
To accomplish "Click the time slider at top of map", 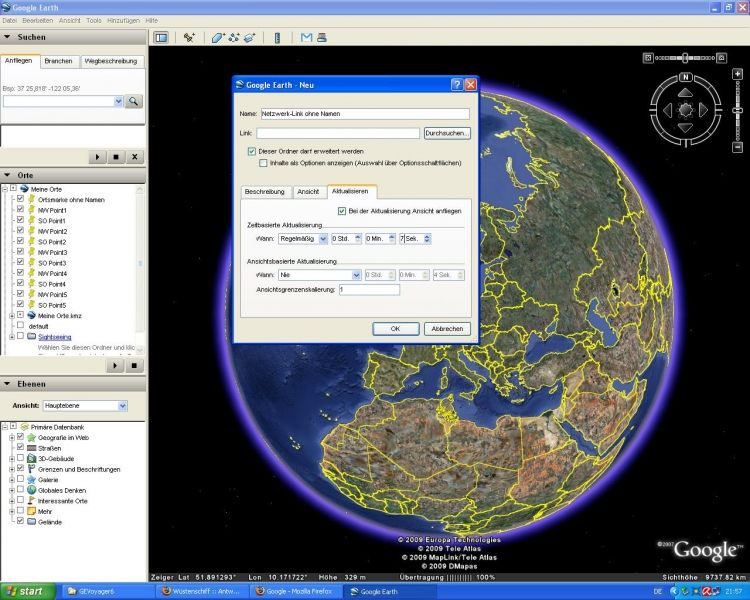I will [685, 58].
